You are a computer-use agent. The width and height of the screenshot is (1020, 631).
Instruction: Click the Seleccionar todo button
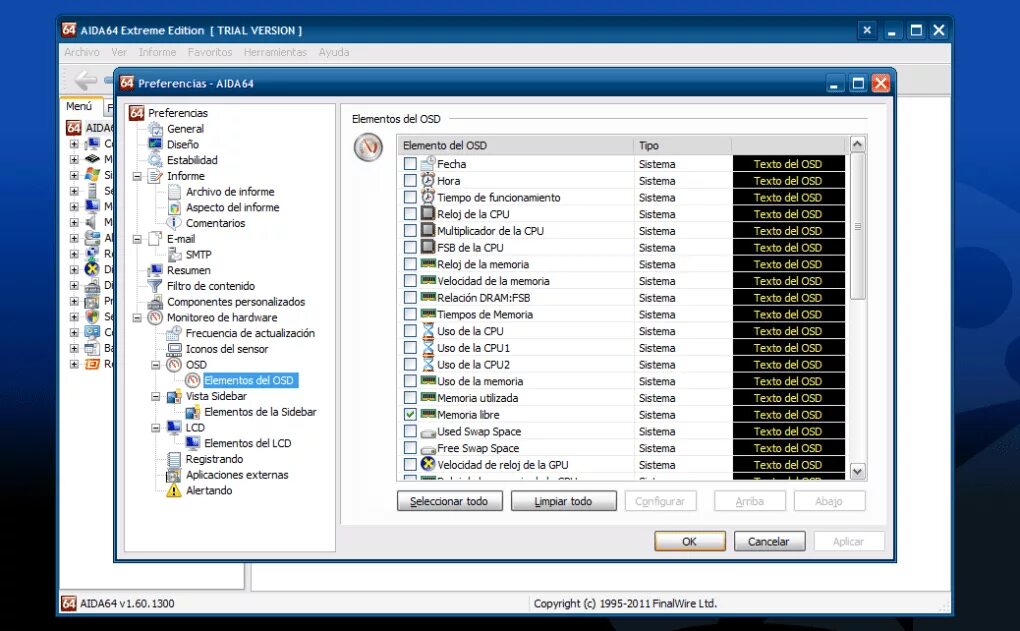tap(450, 501)
